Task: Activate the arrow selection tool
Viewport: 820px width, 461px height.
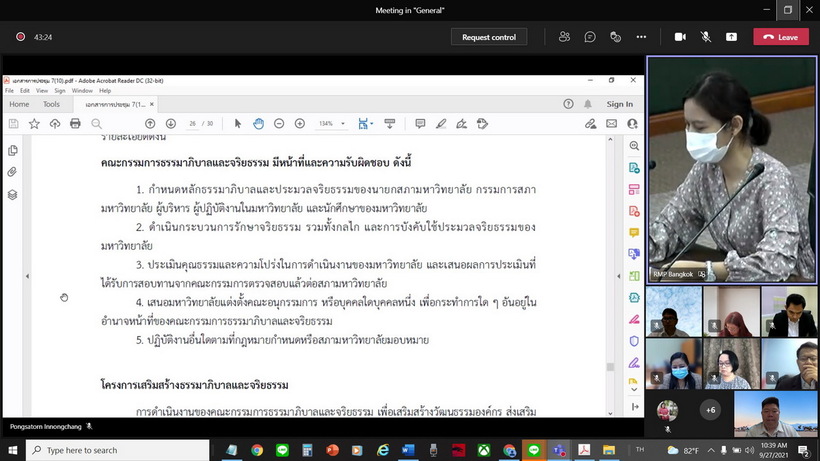Action: [x=238, y=124]
